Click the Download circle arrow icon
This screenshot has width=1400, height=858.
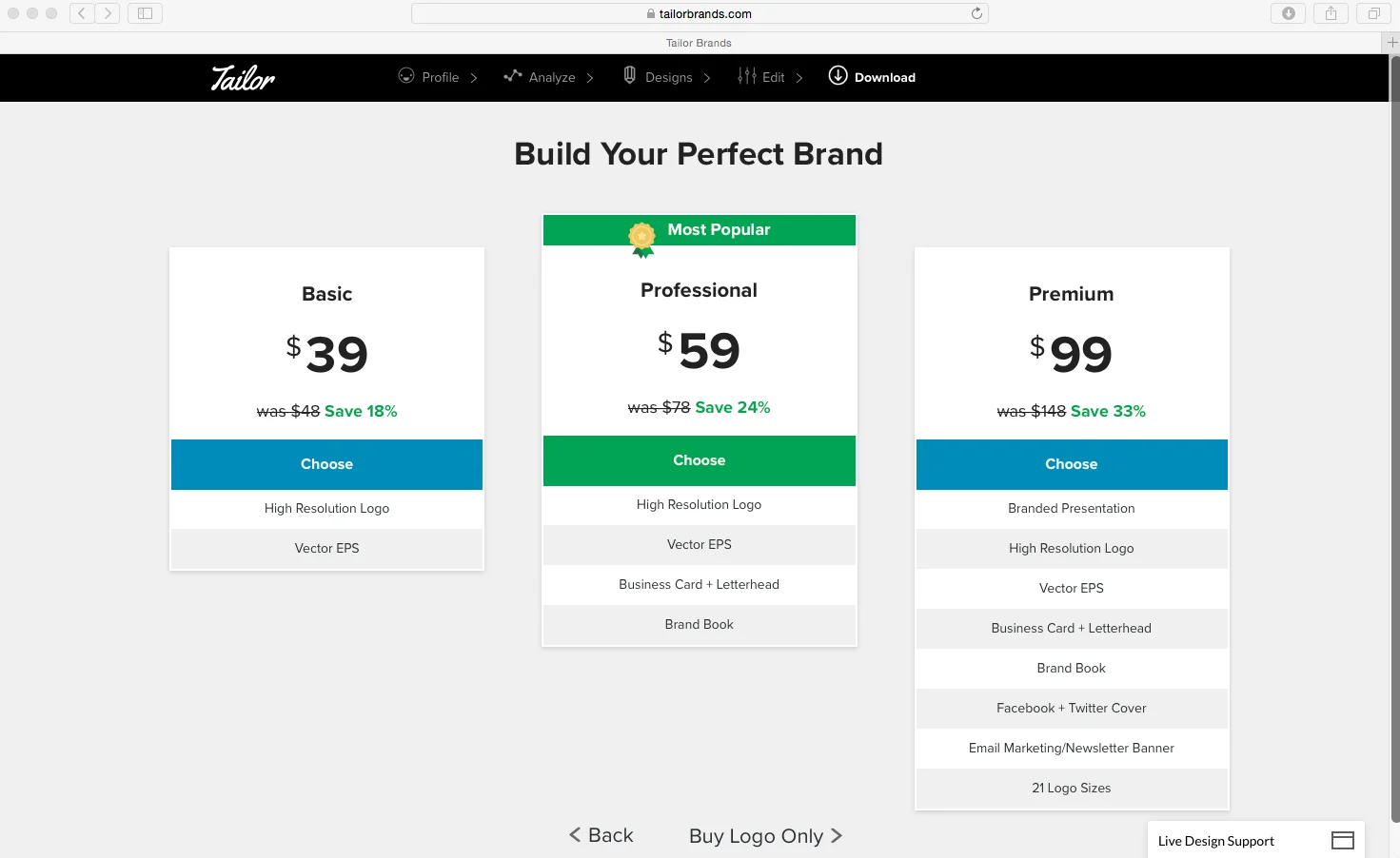tap(838, 75)
